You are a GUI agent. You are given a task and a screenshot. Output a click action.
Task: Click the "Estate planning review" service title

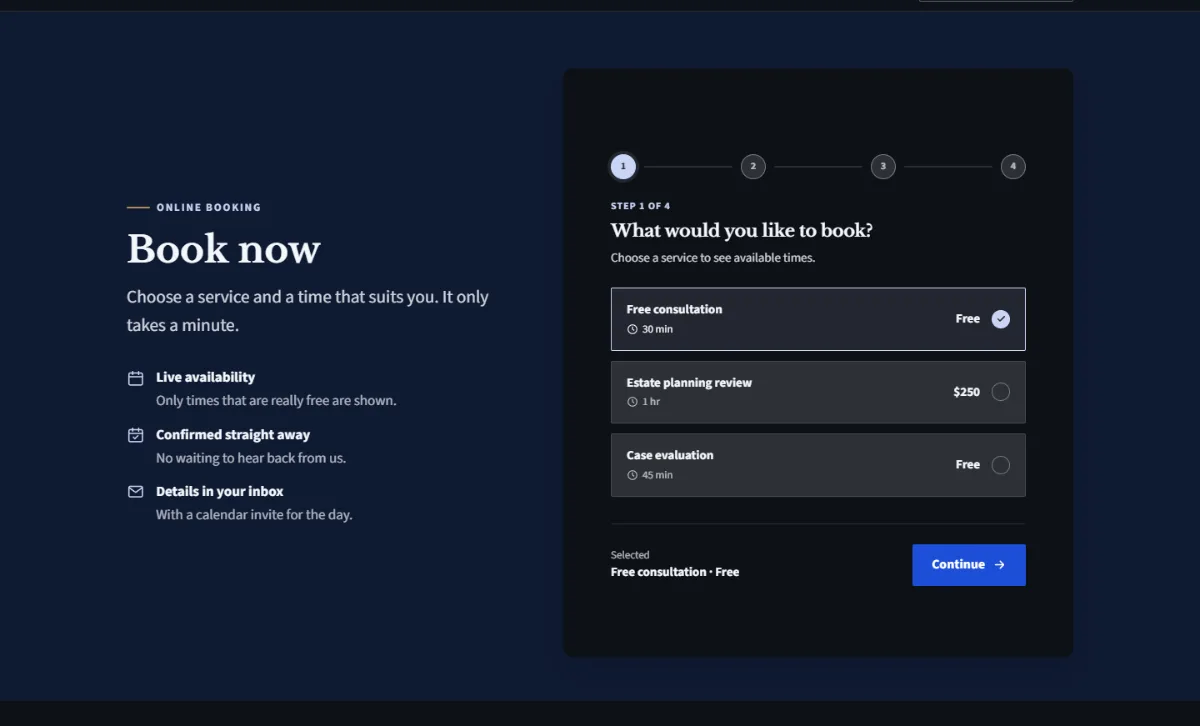(x=689, y=382)
